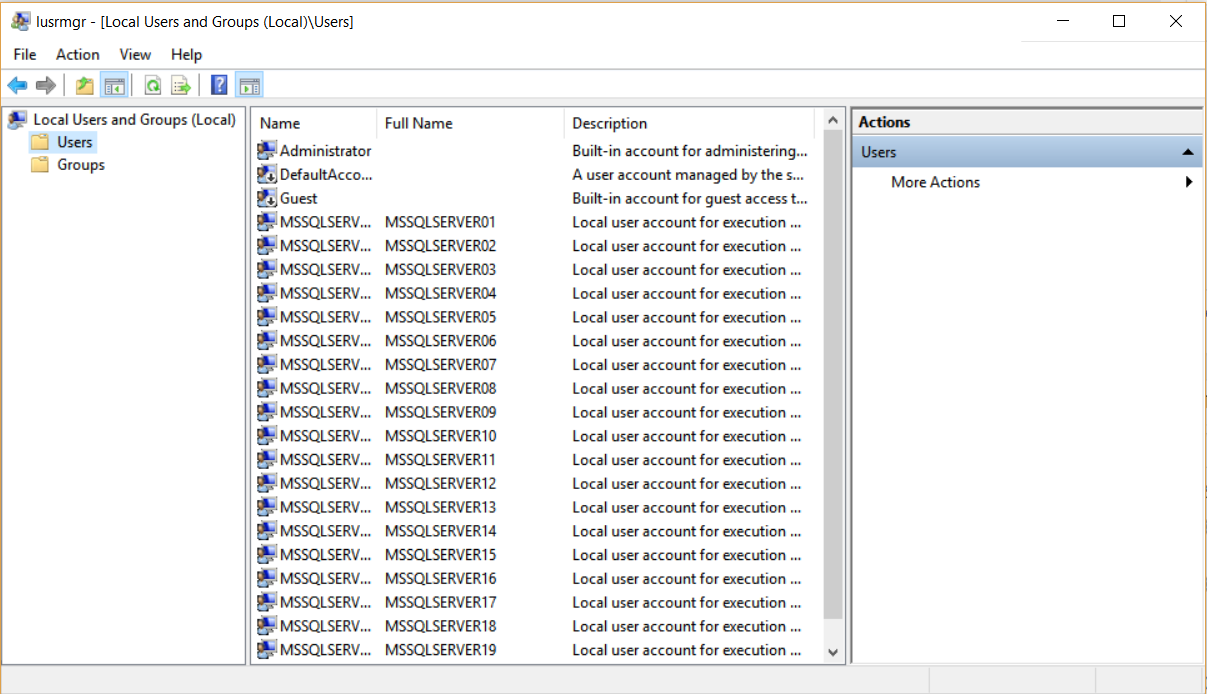Screen dimensions: 1207x694
Task: Refresh the list with the green arrow icon
Action: [153, 86]
